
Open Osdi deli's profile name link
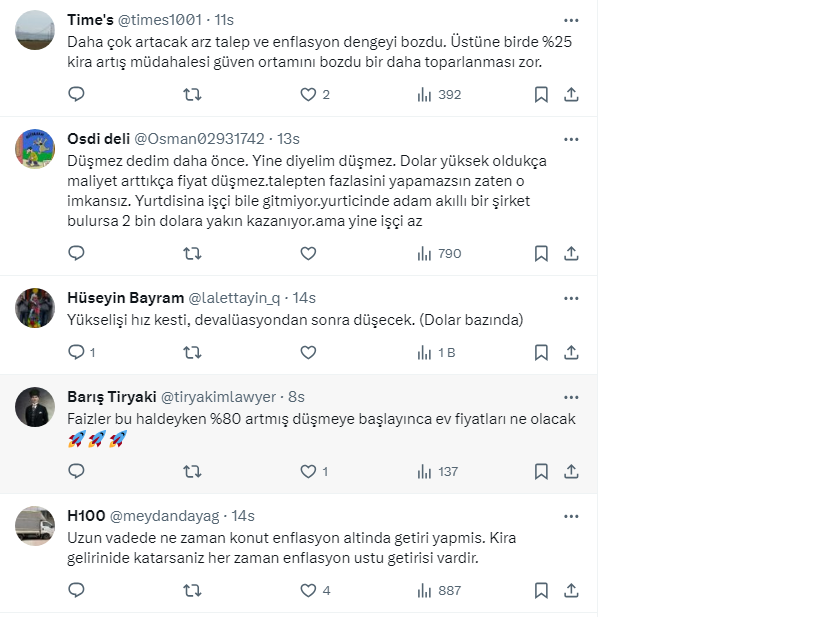(98, 138)
